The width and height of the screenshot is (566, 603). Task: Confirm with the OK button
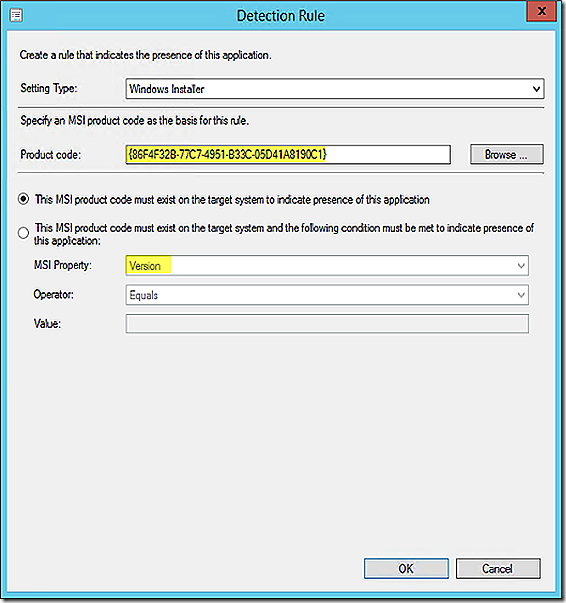[x=406, y=568]
